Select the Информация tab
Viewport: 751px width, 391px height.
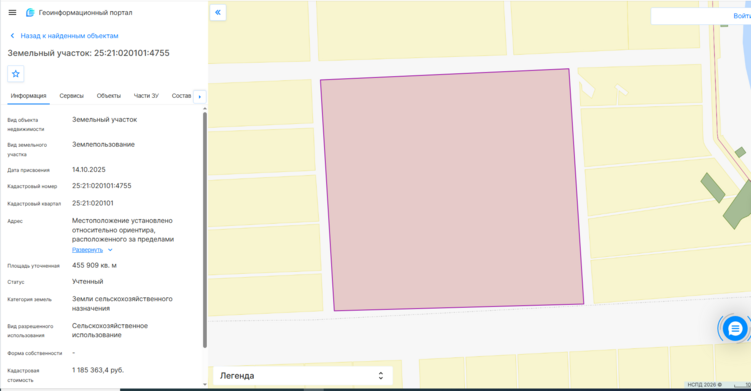click(28, 96)
